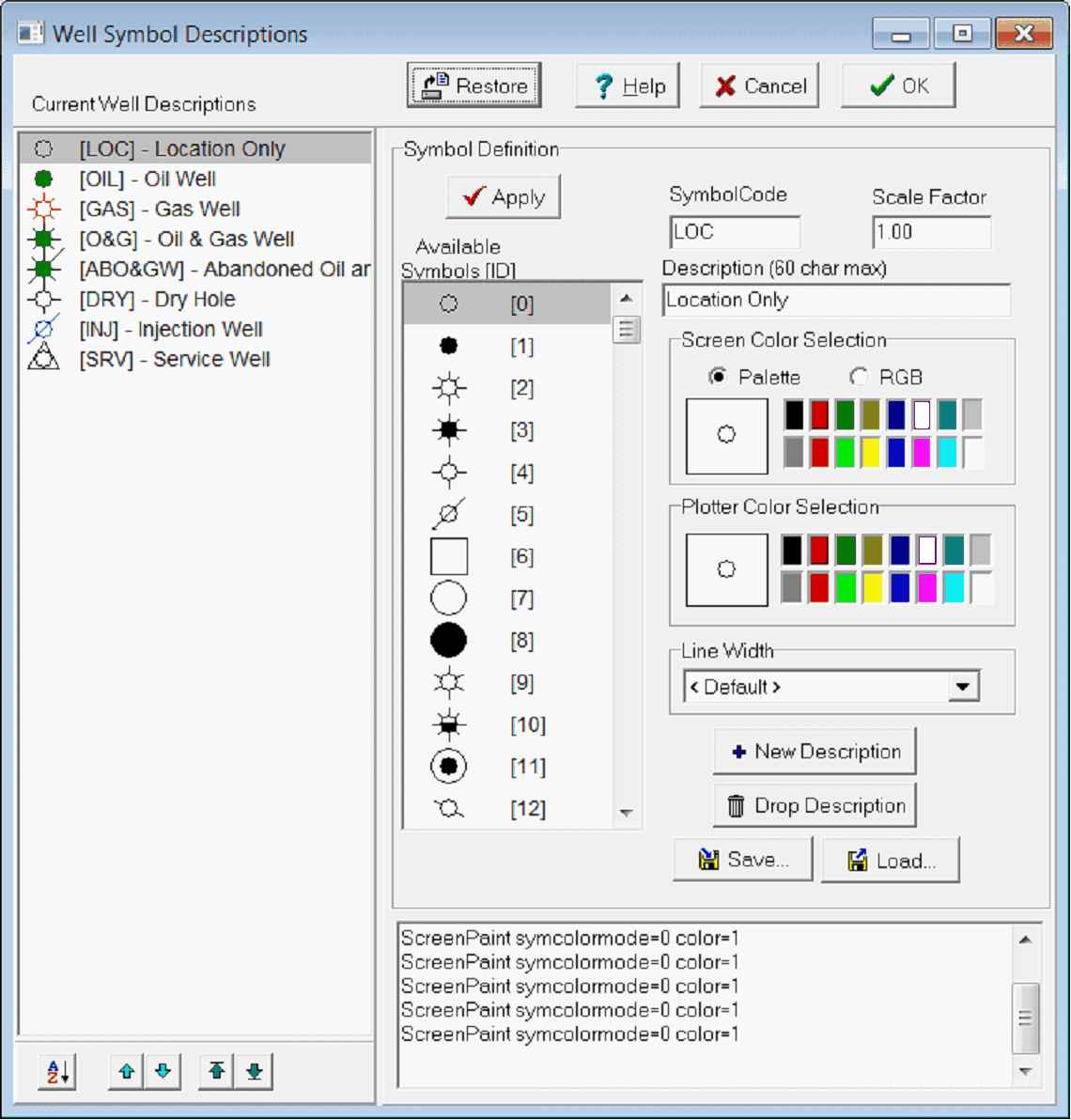1071x1120 pixels.
Task: Choose symbol ID [9] in available symbols
Action: [507, 683]
